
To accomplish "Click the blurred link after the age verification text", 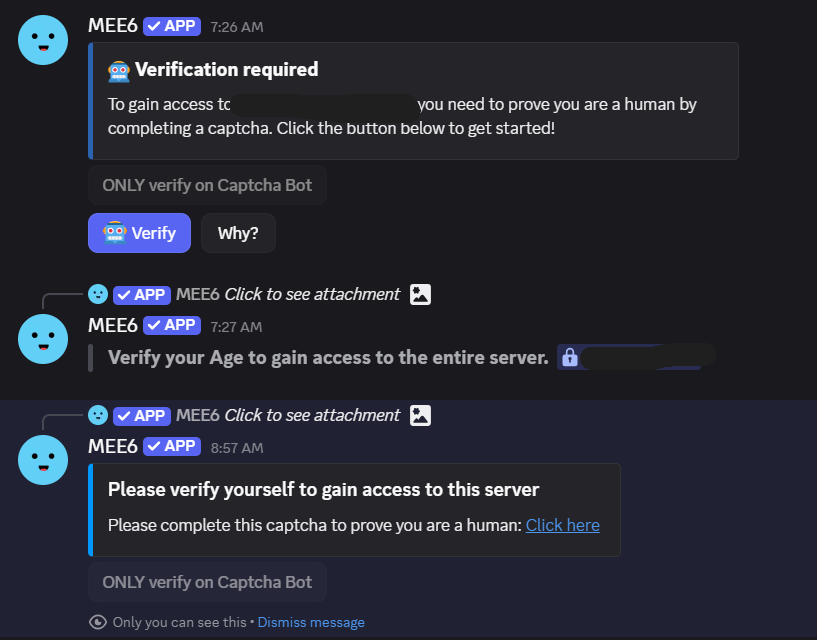I will point(645,356).
